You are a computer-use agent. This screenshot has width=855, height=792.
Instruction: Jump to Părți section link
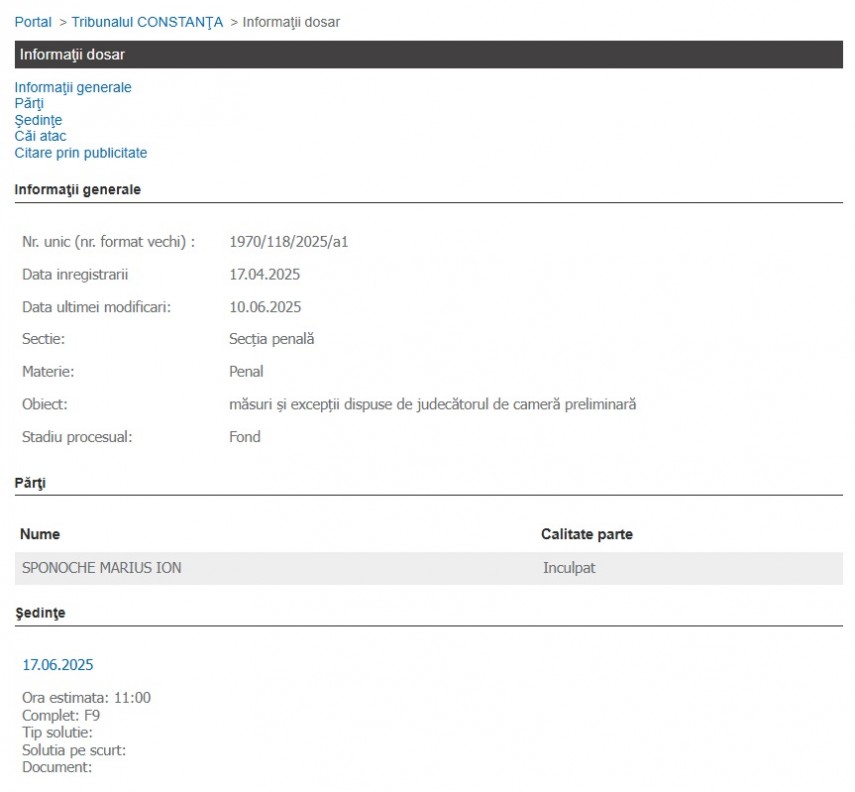point(29,104)
